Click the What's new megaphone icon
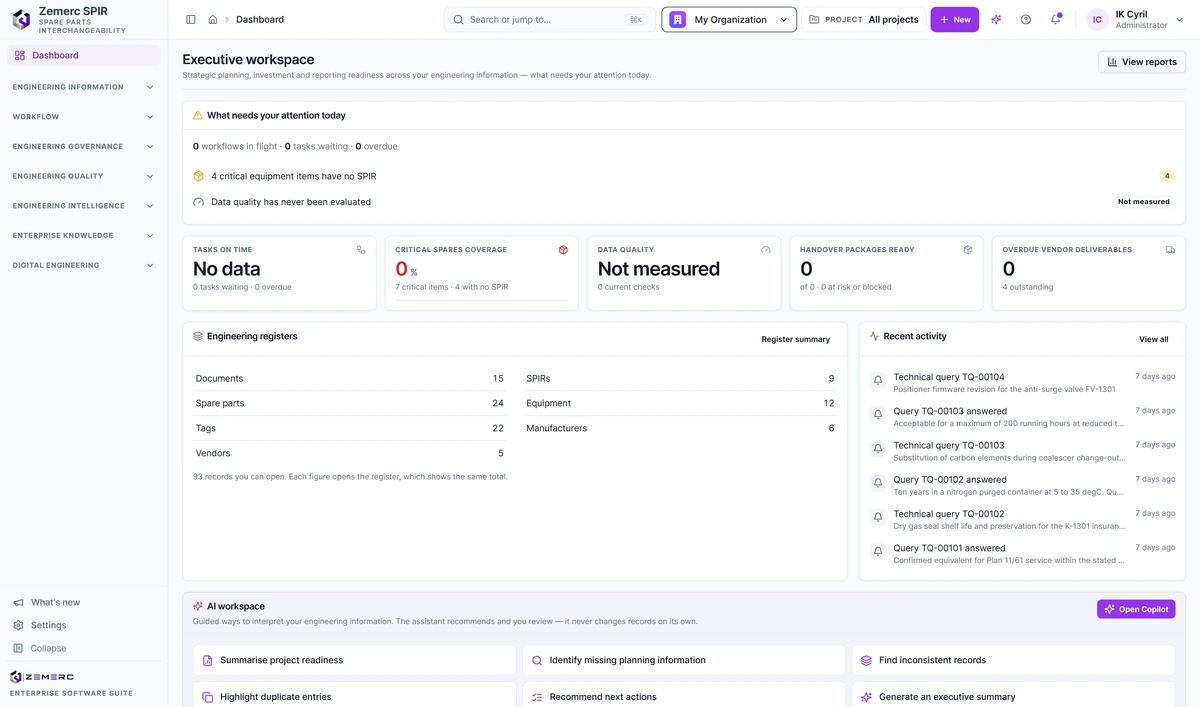1200x707 pixels. tap(18, 602)
